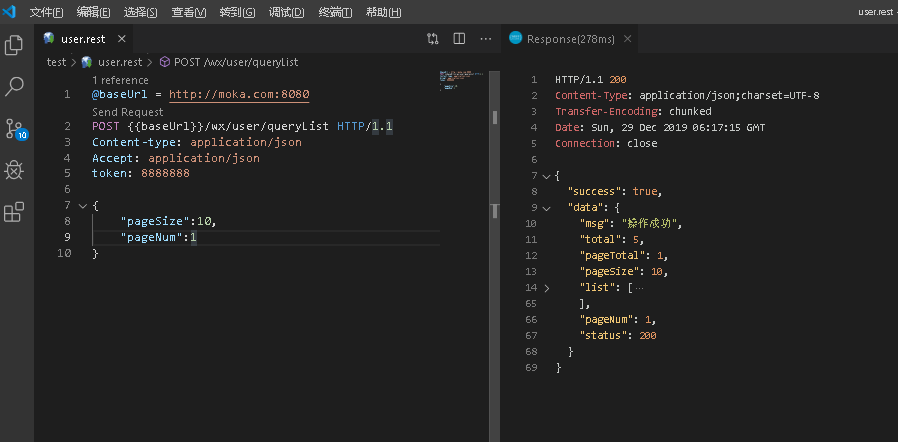Select the user.rest editor tab
This screenshot has width=898, height=442.
(84, 39)
